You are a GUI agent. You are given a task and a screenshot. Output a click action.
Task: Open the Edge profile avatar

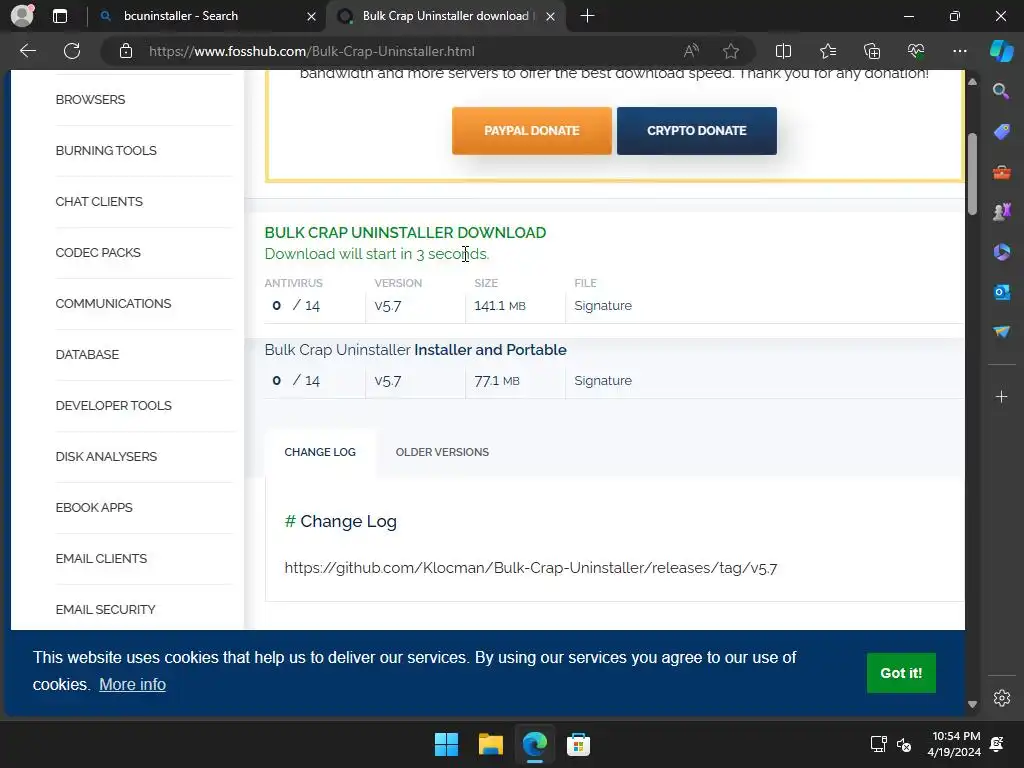(23, 16)
